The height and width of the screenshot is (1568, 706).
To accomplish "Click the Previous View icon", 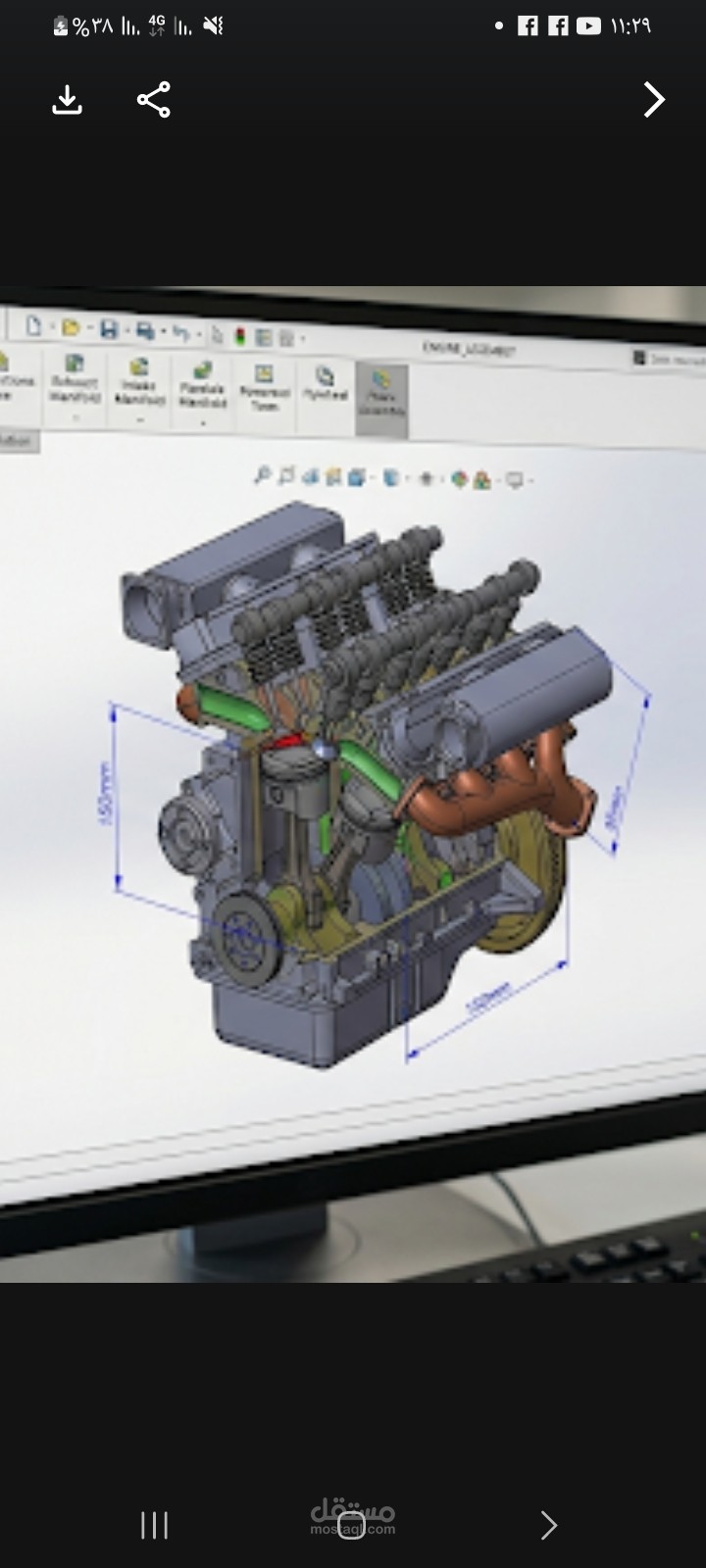I will (310, 476).
